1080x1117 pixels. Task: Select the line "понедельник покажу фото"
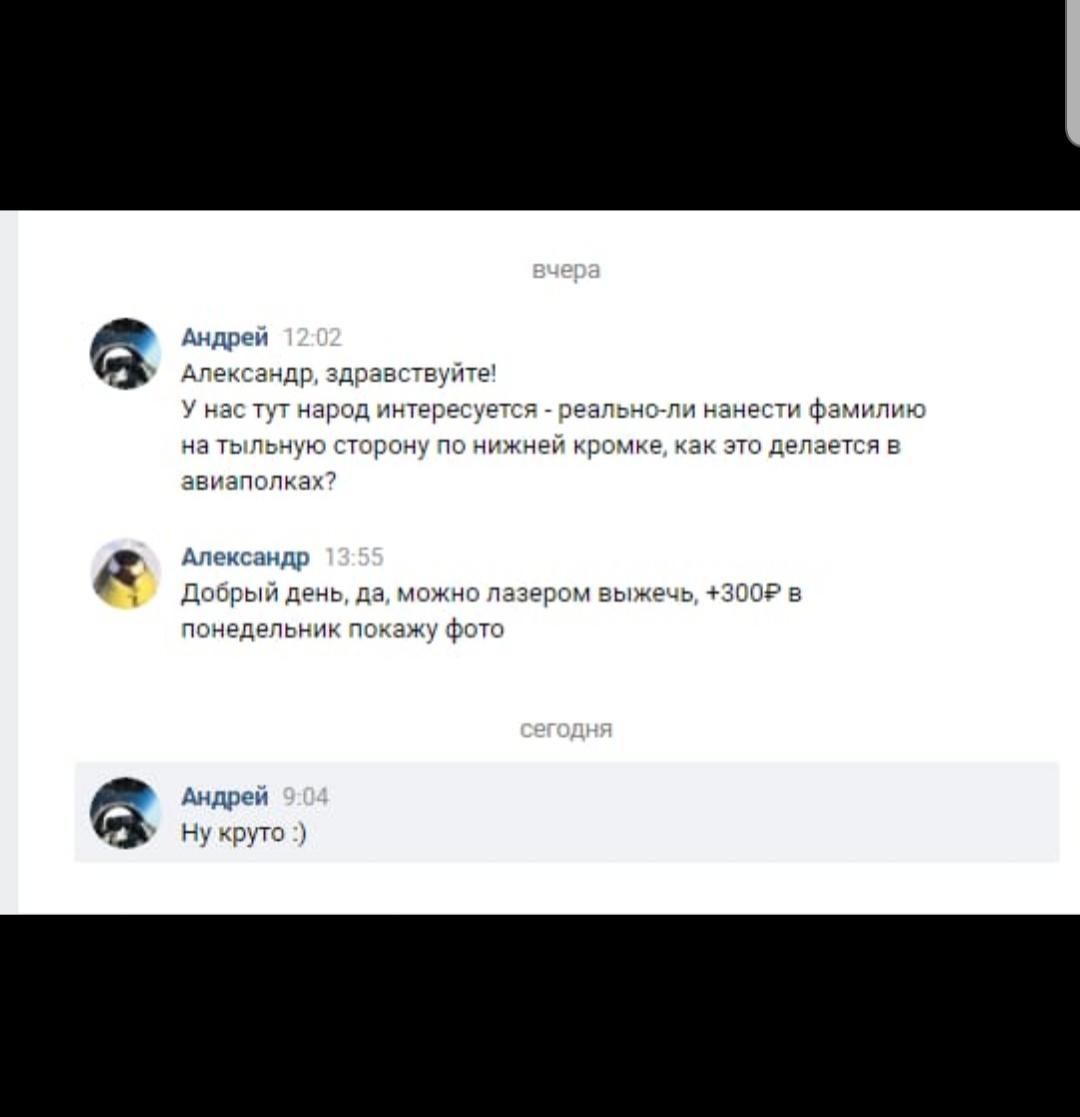pos(343,629)
